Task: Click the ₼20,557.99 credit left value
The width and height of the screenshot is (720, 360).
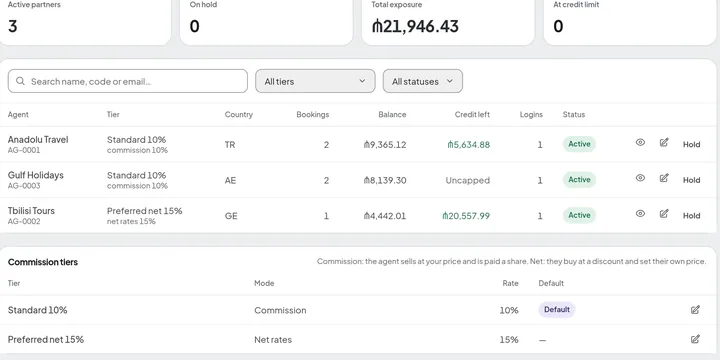Action: coord(466,216)
